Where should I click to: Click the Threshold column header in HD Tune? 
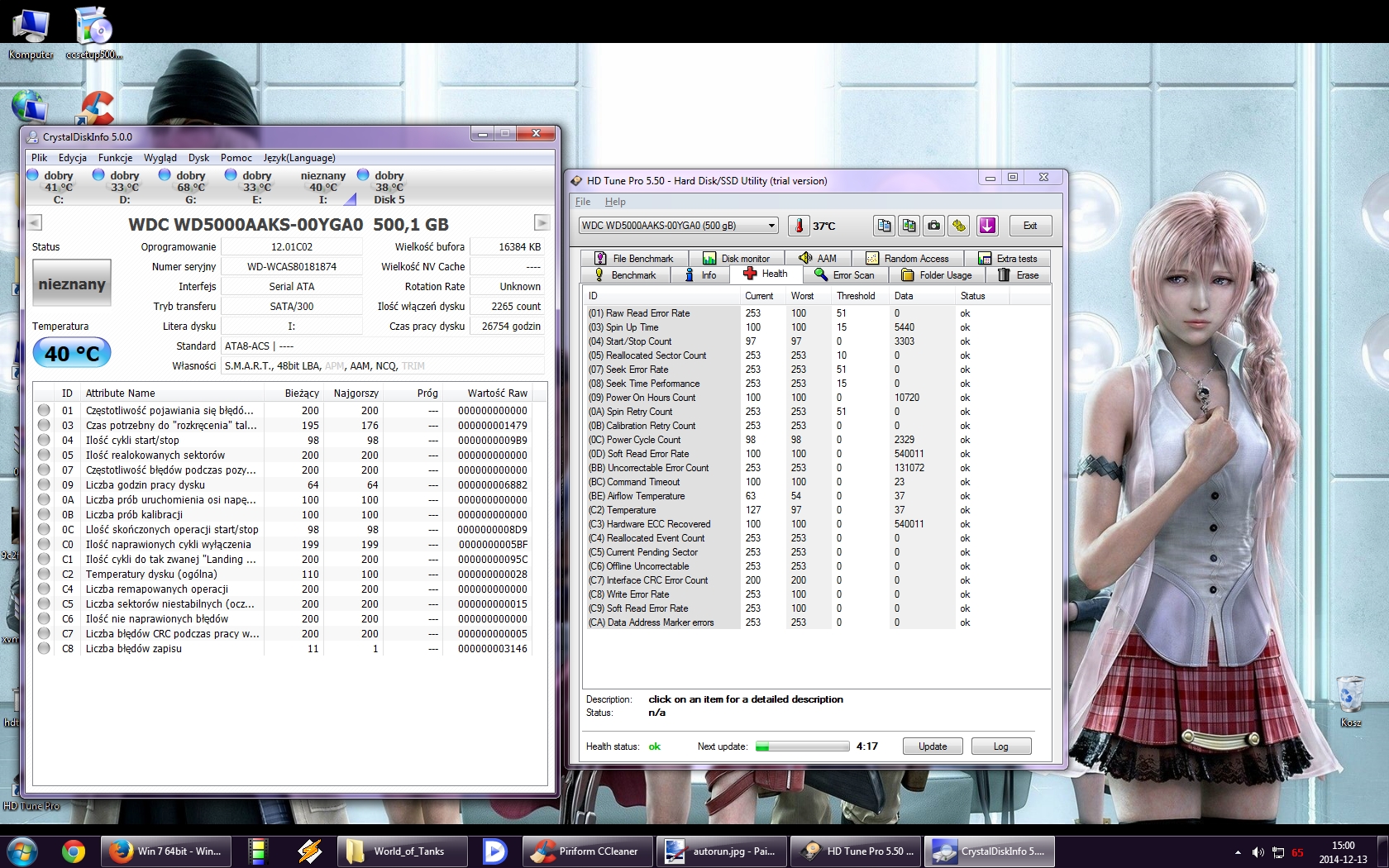[855, 296]
